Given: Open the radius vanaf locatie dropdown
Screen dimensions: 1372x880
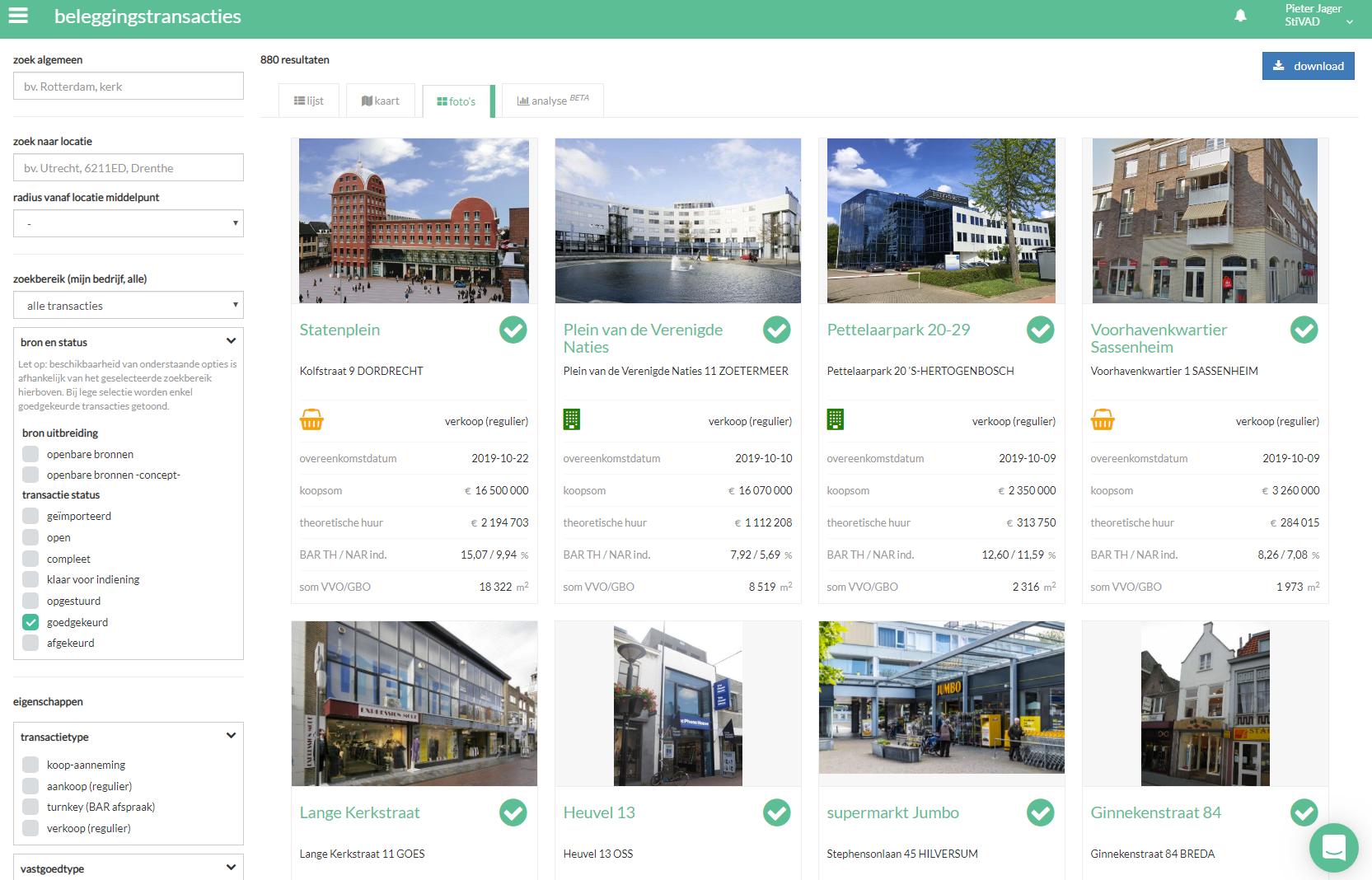Looking at the screenshot, I should (x=129, y=223).
